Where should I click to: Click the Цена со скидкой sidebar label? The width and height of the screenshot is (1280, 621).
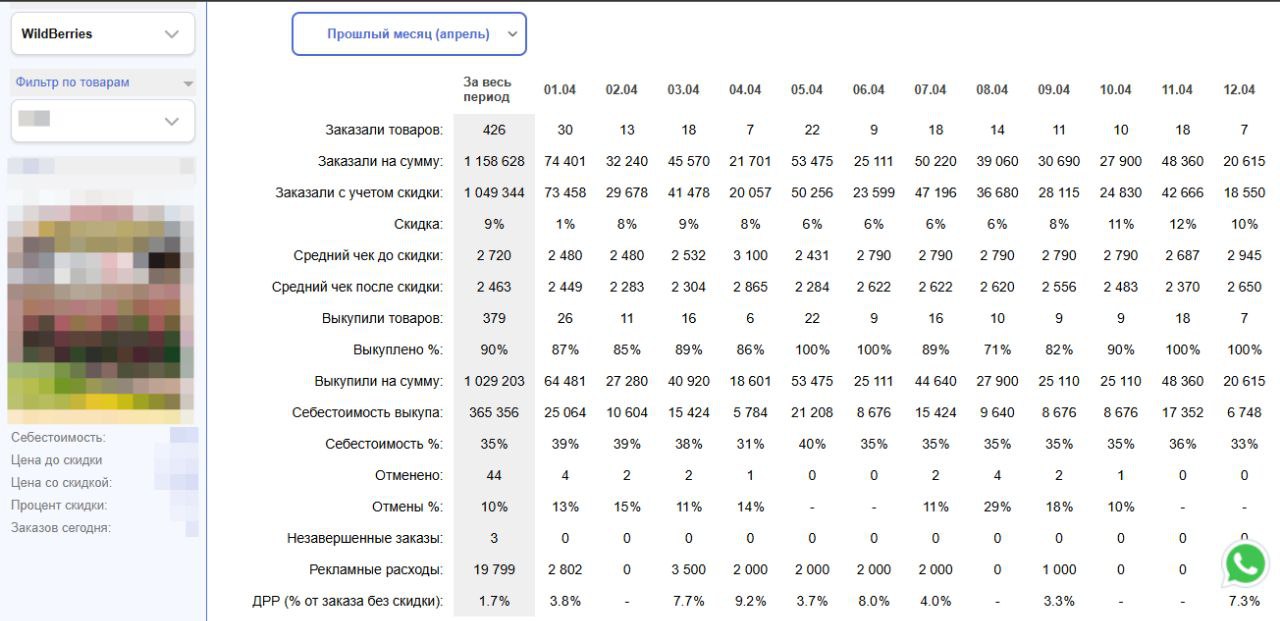pos(60,482)
